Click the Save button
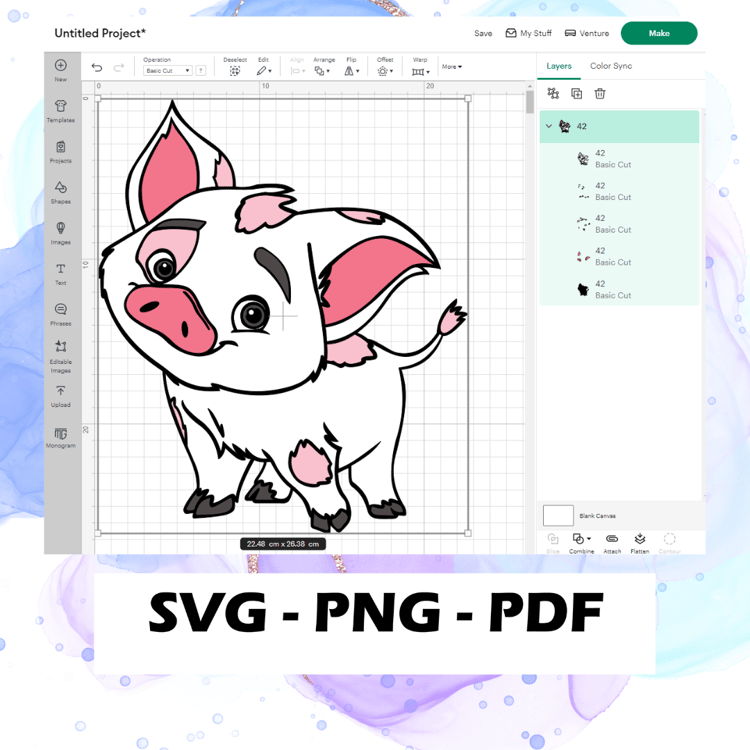 click(x=483, y=33)
